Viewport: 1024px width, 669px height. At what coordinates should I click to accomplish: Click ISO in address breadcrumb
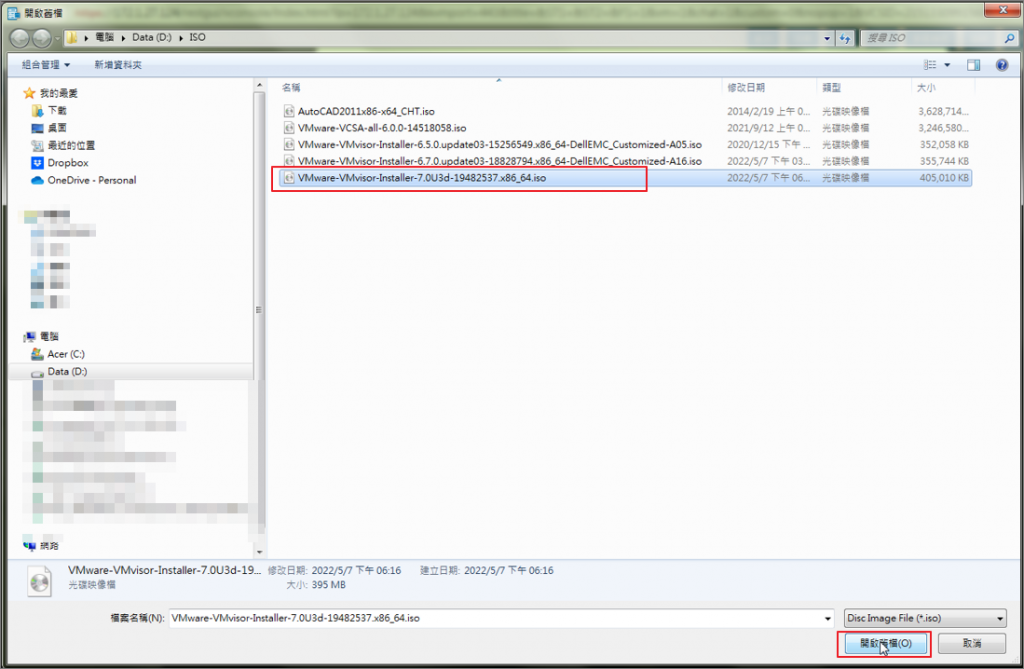click(197, 38)
